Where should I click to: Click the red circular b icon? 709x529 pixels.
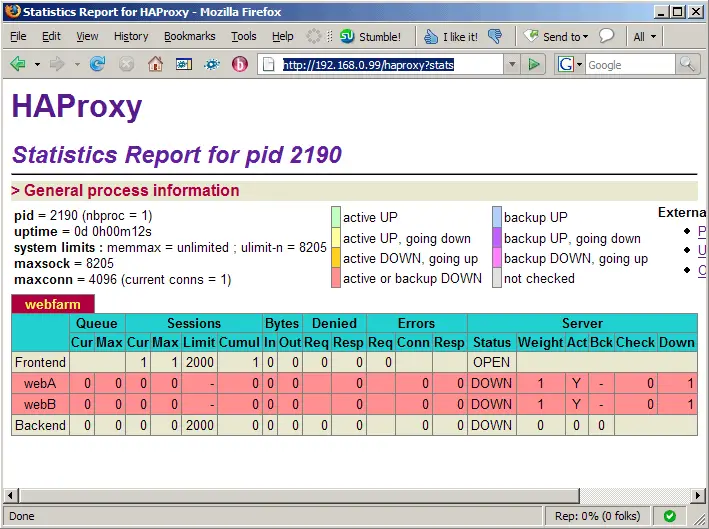[x=240, y=64]
